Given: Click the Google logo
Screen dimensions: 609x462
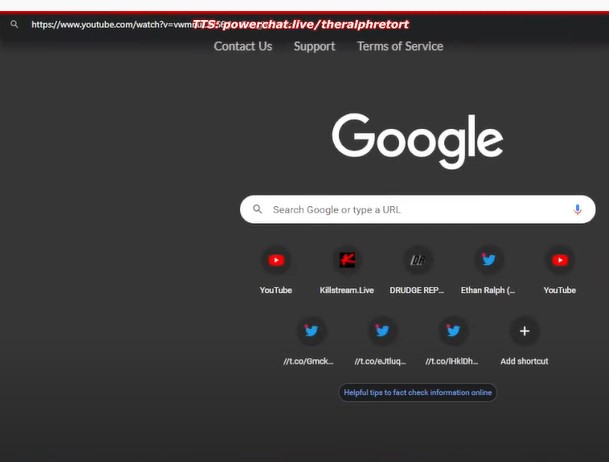Looking at the screenshot, I should tap(418, 141).
